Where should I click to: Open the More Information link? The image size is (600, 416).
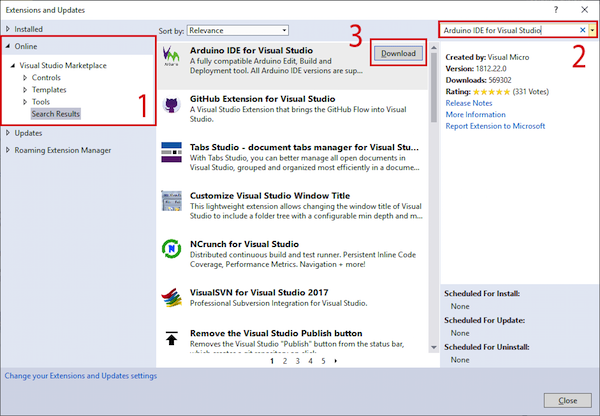pyautogui.click(x=475, y=114)
